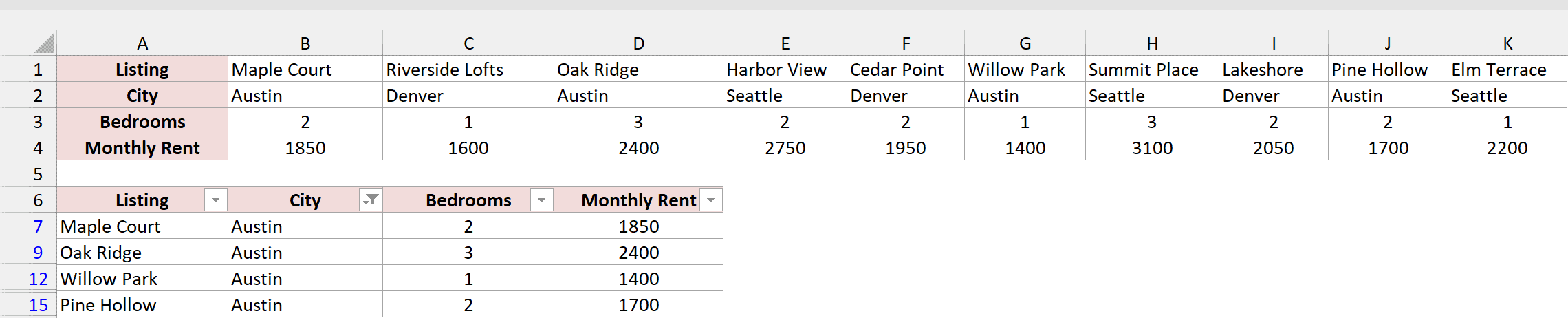Screen dimensions: 1568x318
Task: Click the bedrooms value 3 in row 9
Action: point(468,252)
